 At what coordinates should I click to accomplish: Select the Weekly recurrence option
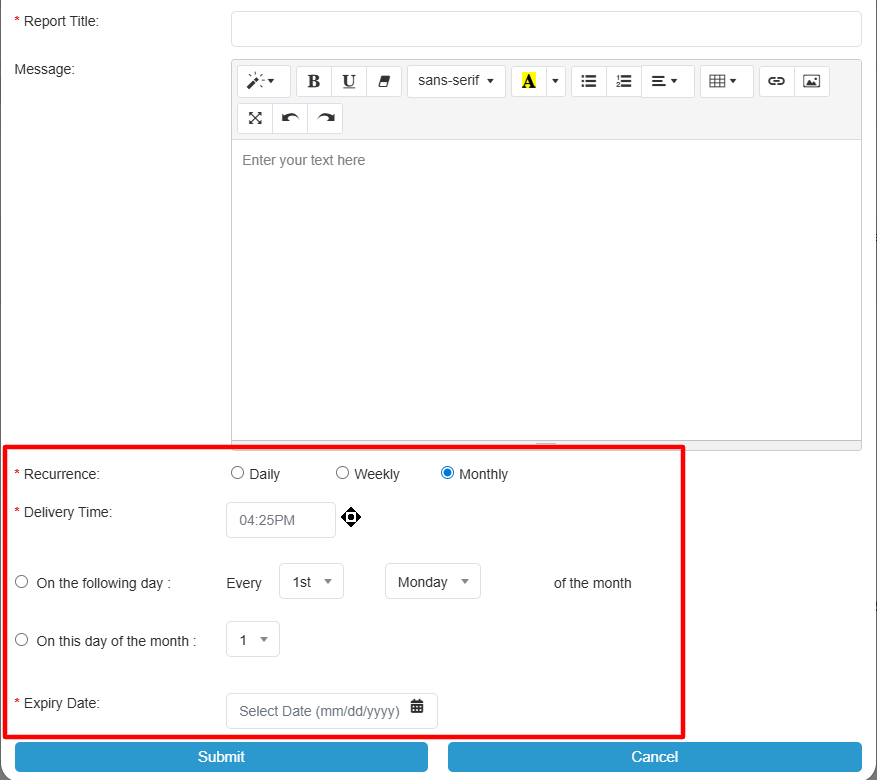(x=342, y=473)
